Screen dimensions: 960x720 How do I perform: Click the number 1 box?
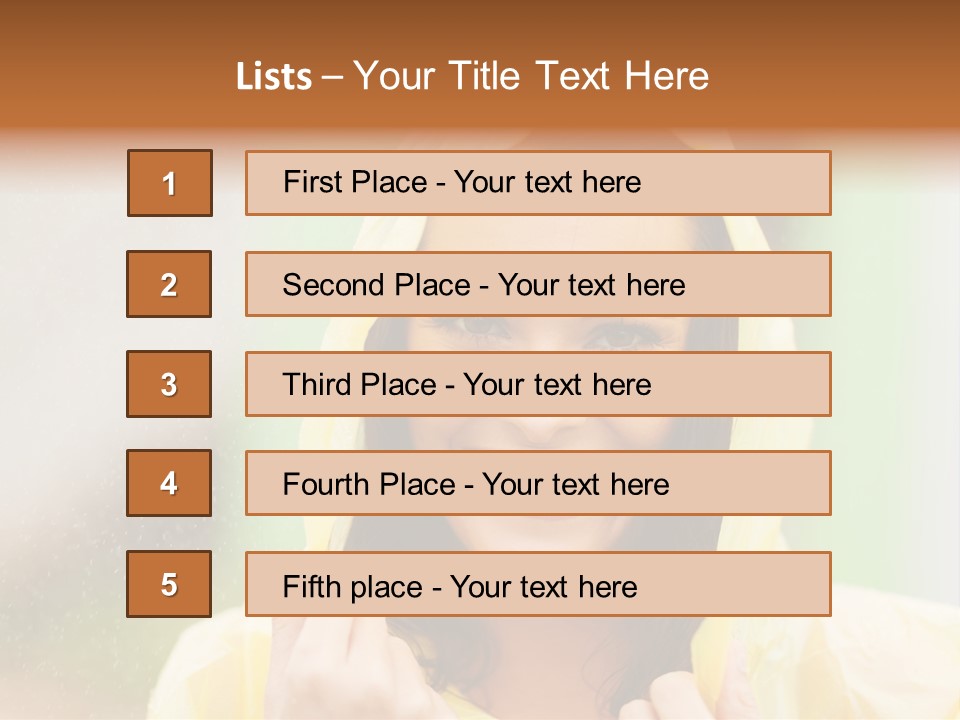coord(169,183)
